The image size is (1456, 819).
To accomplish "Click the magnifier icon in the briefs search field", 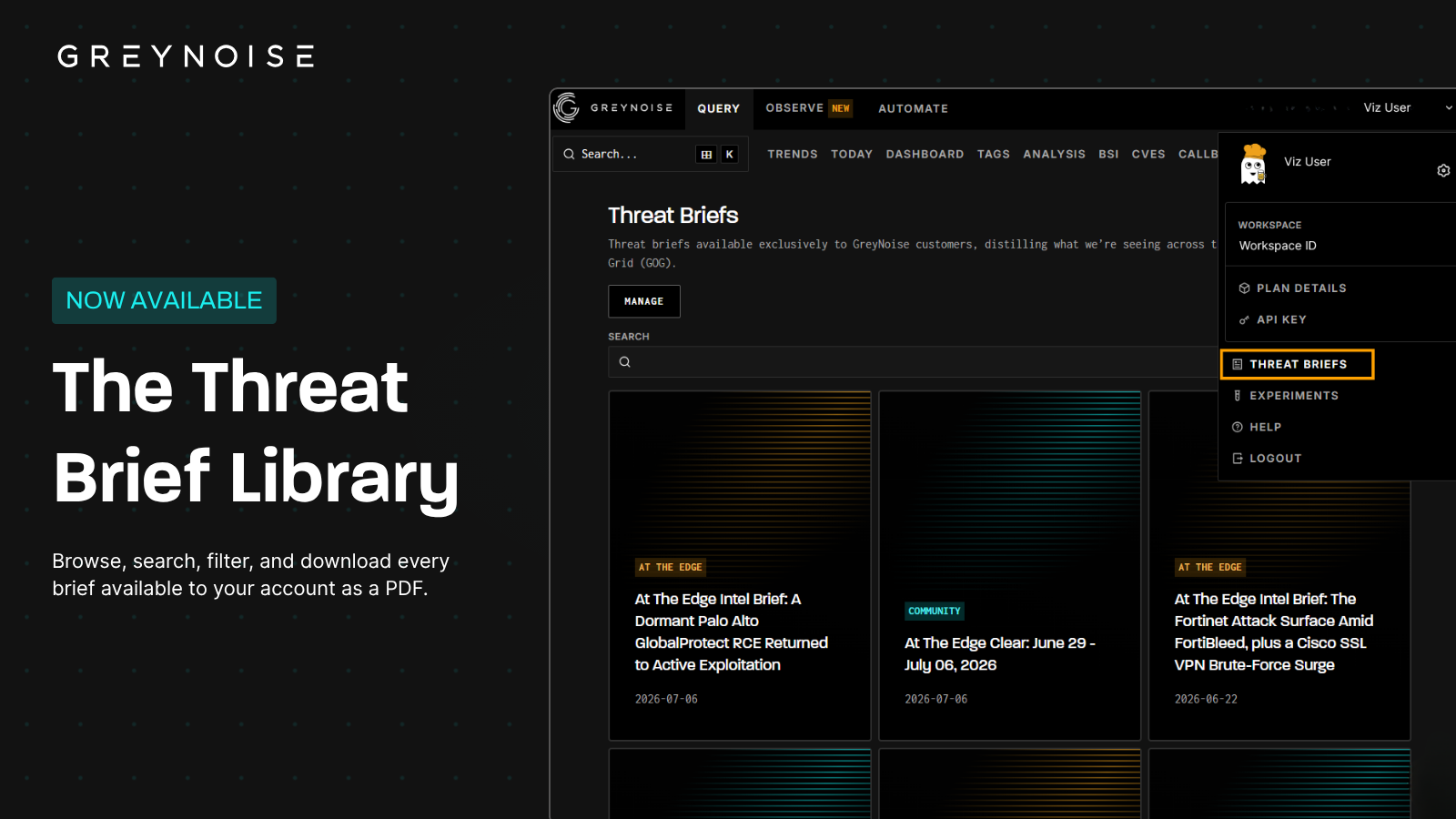I will tap(624, 362).
